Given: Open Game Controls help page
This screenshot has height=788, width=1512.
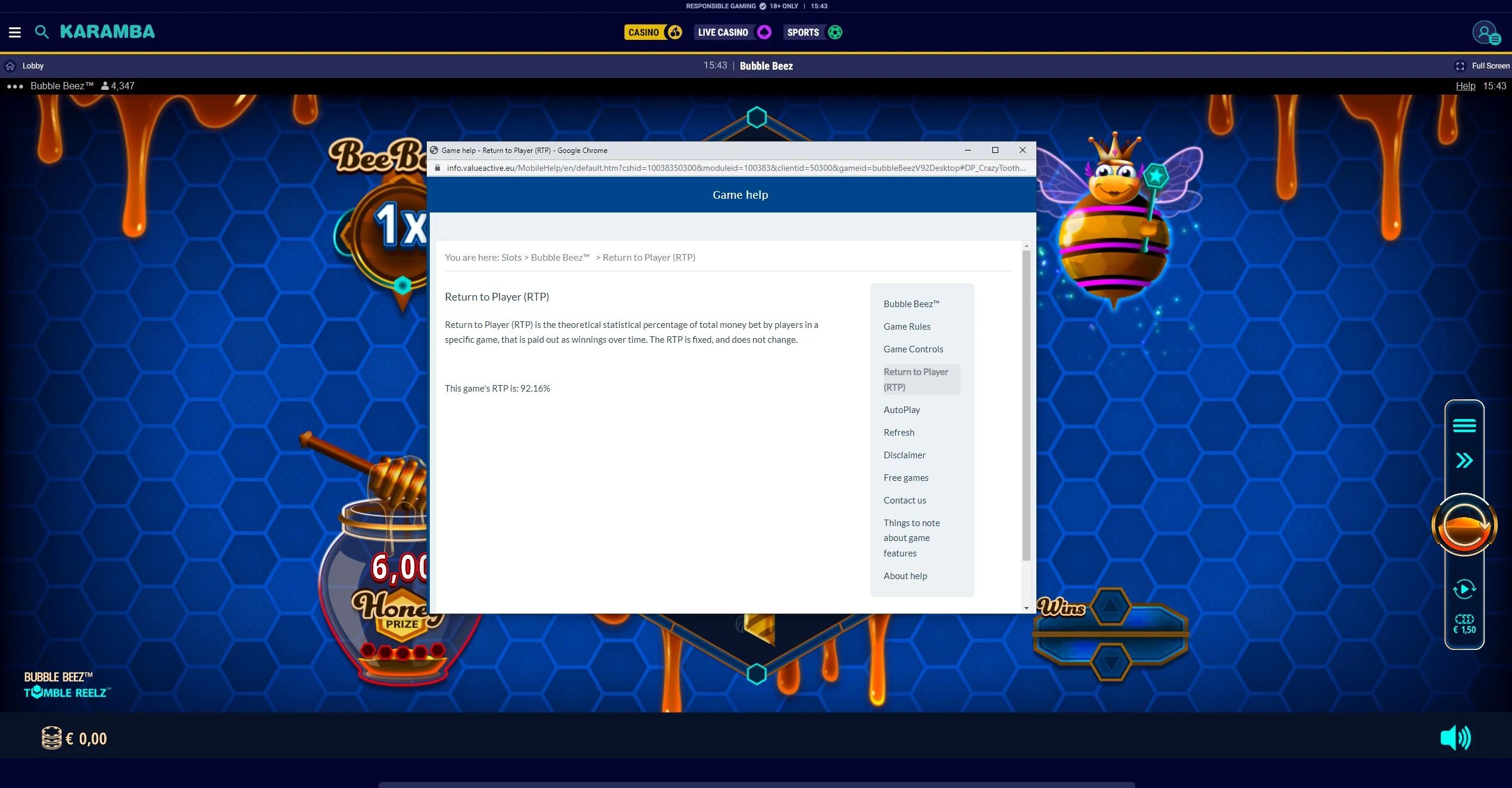Looking at the screenshot, I should [x=913, y=349].
